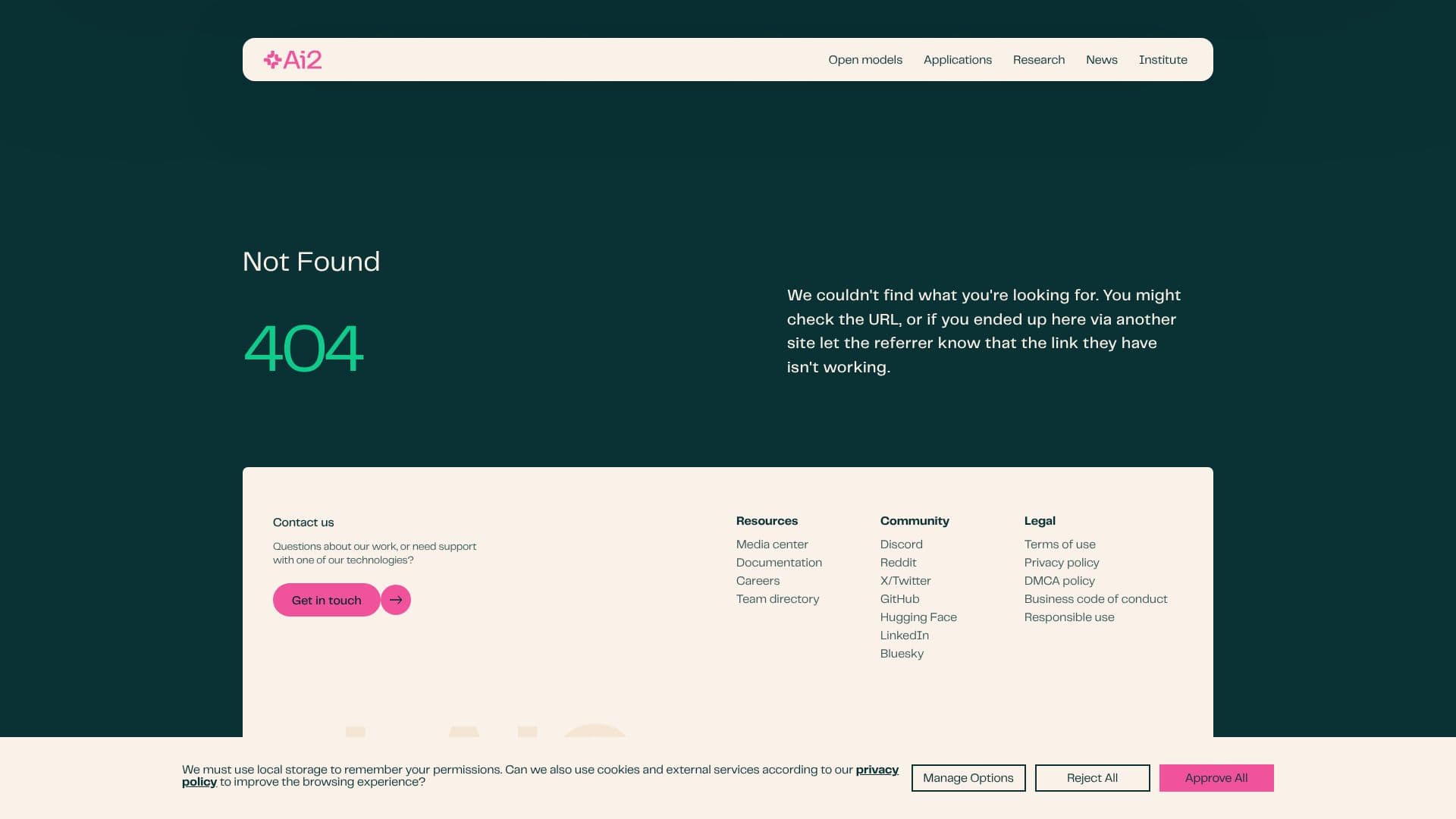Image resolution: width=1456 pixels, height=819 pixels.
Task: Click the Not Found heading
Action: pyautogui.click(x=311, y=262)
